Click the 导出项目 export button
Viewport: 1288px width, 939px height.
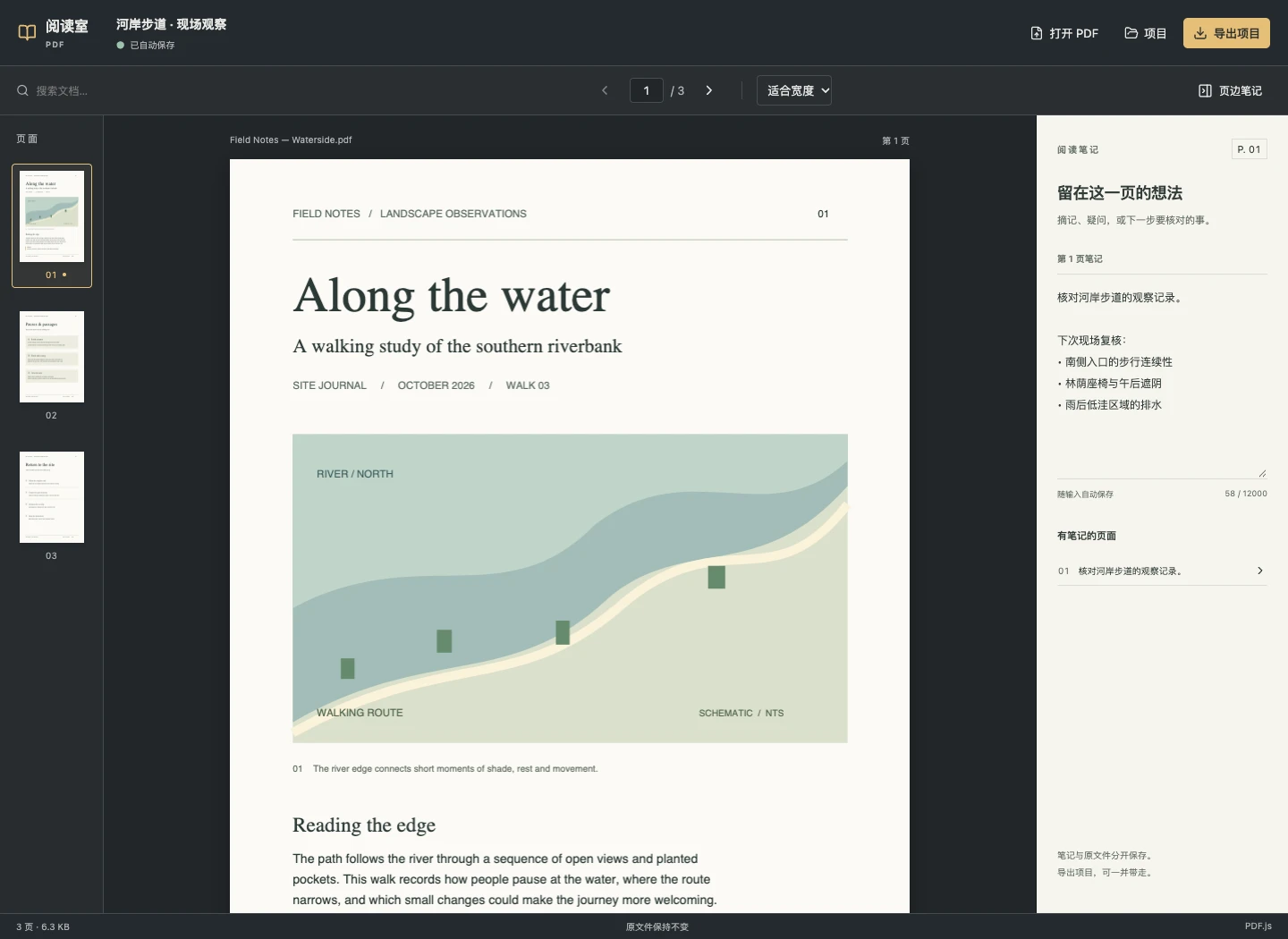(1226, 33)
